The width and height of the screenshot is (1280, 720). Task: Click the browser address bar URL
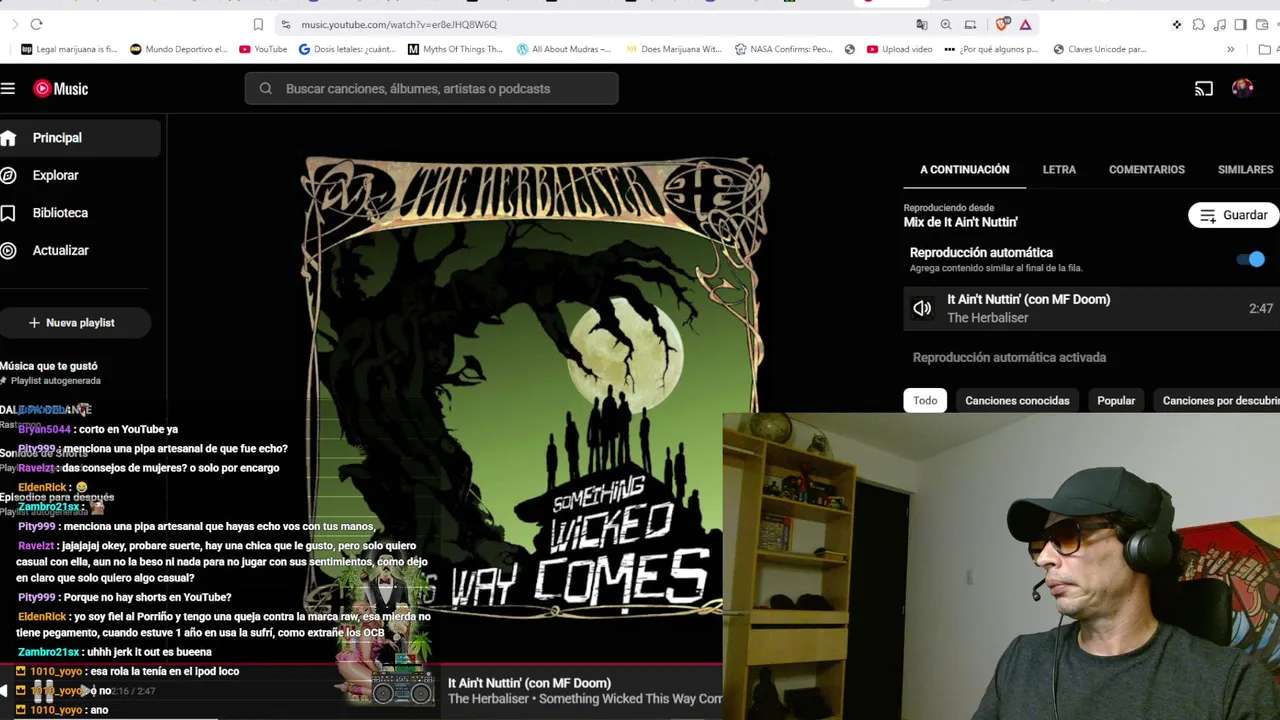pos(399,24)
